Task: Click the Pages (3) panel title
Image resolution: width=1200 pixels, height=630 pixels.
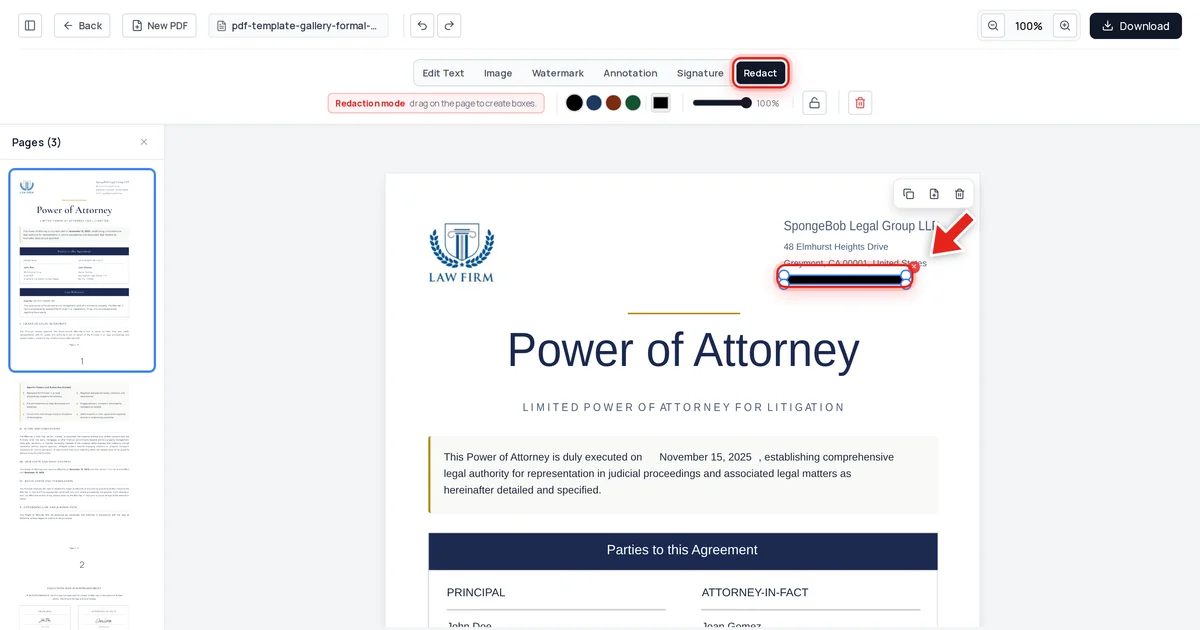Action: [x=37, y=142]
